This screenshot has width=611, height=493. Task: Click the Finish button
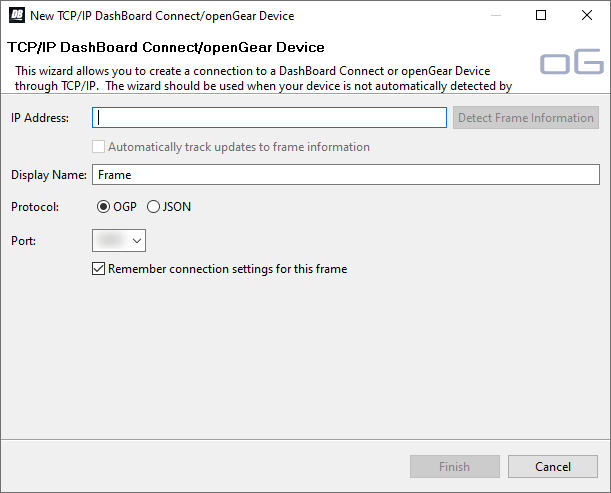455,466
